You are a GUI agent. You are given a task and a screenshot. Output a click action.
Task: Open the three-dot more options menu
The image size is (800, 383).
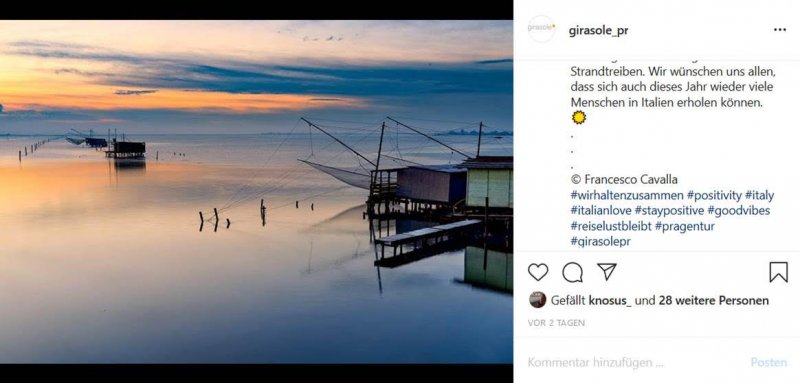pyautogui.click(x=780, y=30)
